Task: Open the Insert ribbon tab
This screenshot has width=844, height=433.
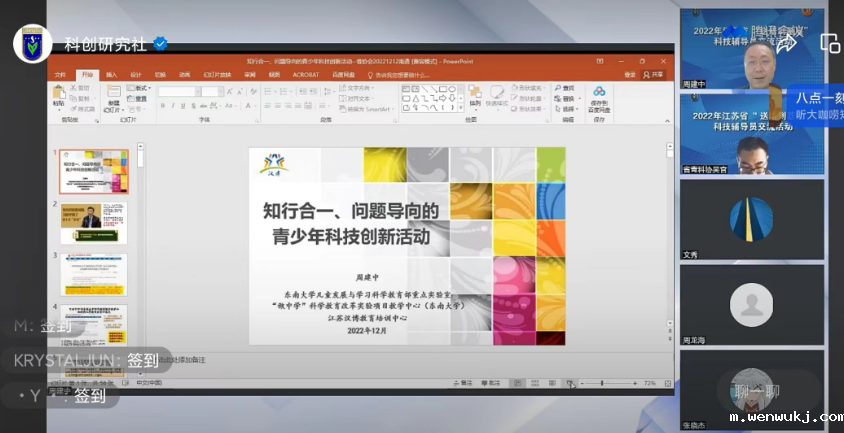Action: [x=111, y=75]
